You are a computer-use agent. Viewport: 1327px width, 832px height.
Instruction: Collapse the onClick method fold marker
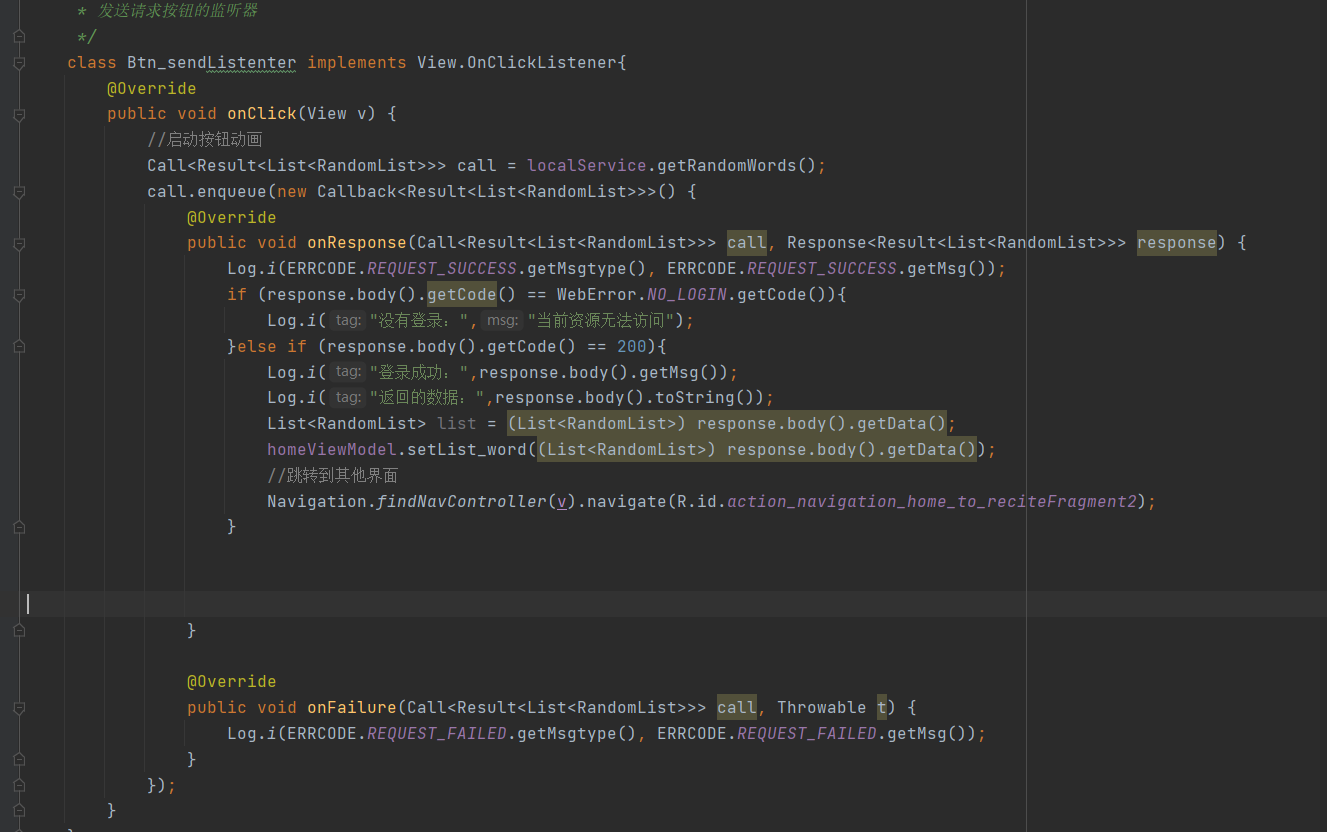point(19,115)
